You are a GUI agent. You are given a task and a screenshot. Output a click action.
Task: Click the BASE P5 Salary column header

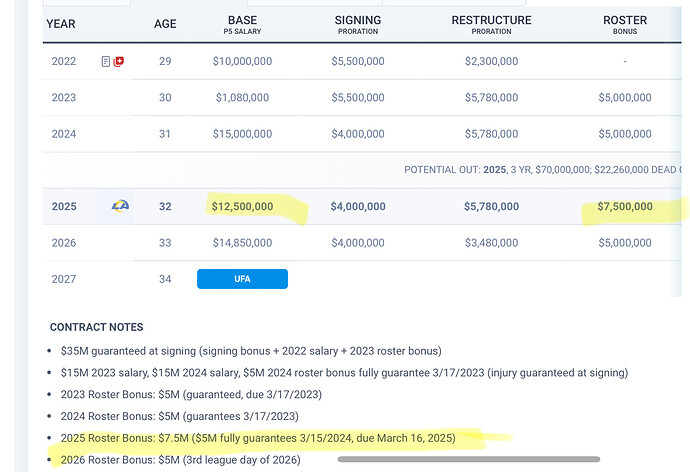(242, 24)
